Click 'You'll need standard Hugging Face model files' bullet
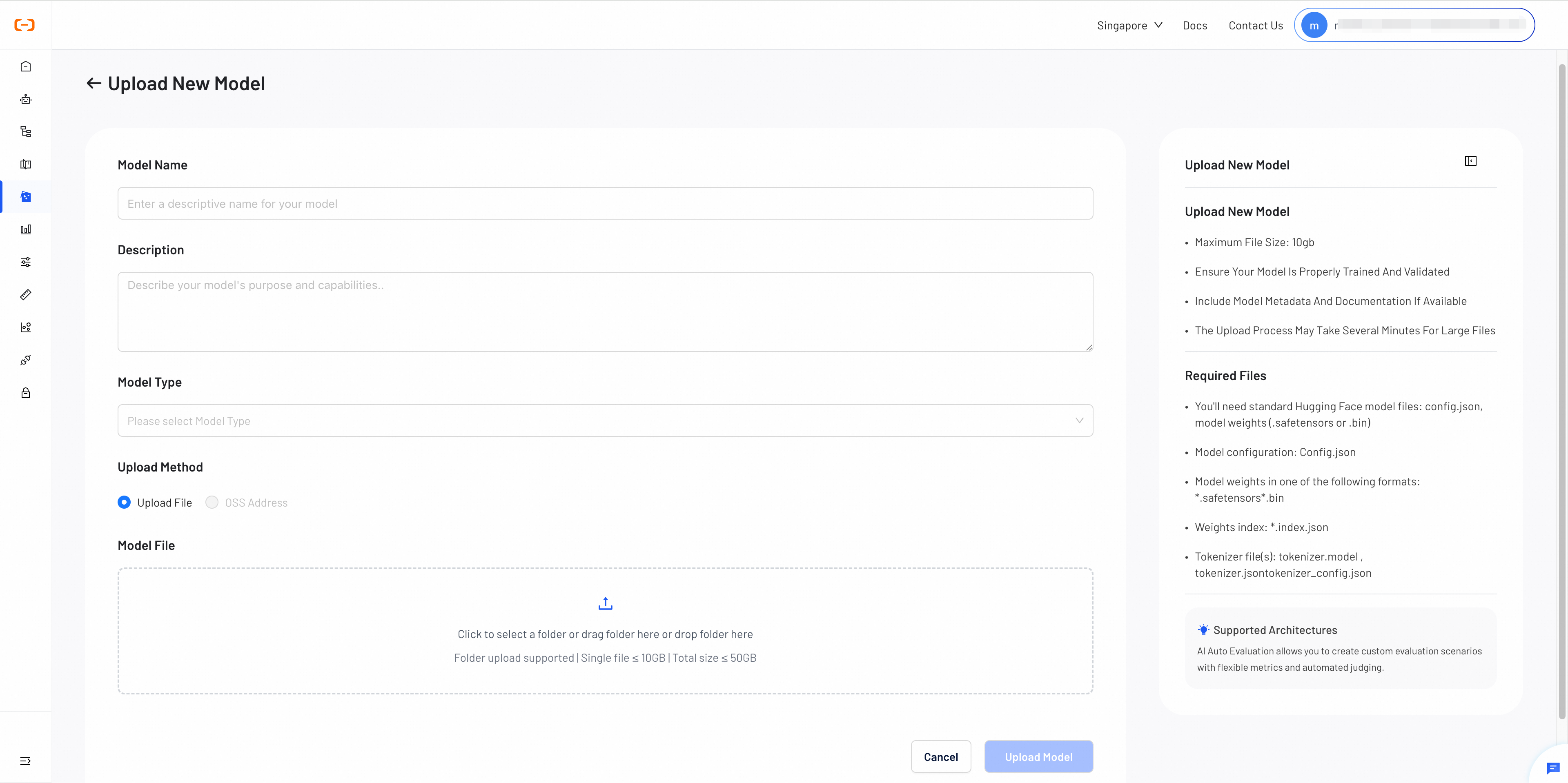This screenshot has height=783, width=1568. [1339, 414]
